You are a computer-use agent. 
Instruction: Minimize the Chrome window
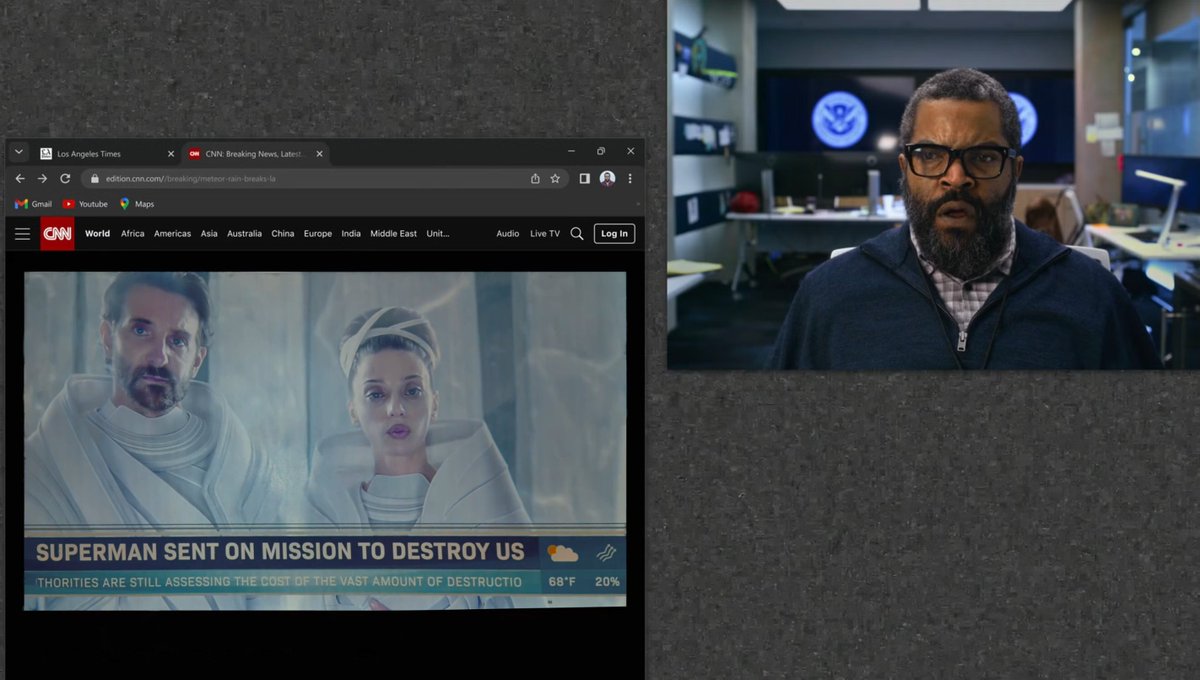pyautogui.click(x=571, y=152)
